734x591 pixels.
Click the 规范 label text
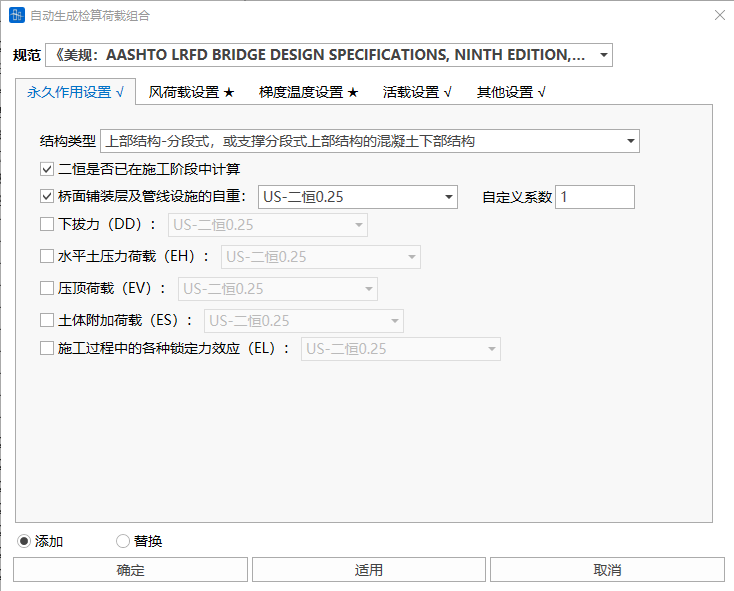(27, 55)
